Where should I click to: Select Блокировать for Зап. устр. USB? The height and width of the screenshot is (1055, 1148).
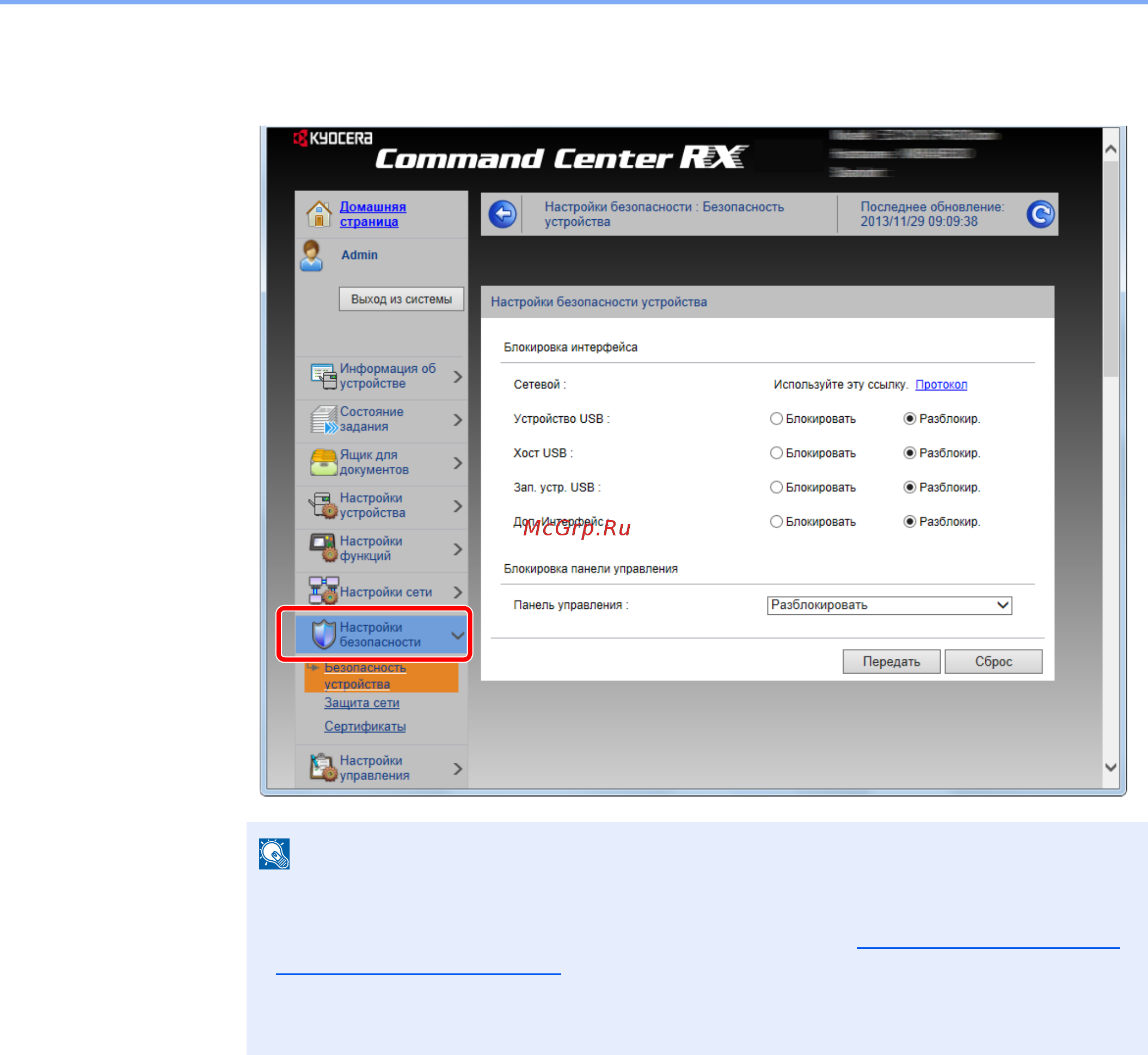pos(776,488)
